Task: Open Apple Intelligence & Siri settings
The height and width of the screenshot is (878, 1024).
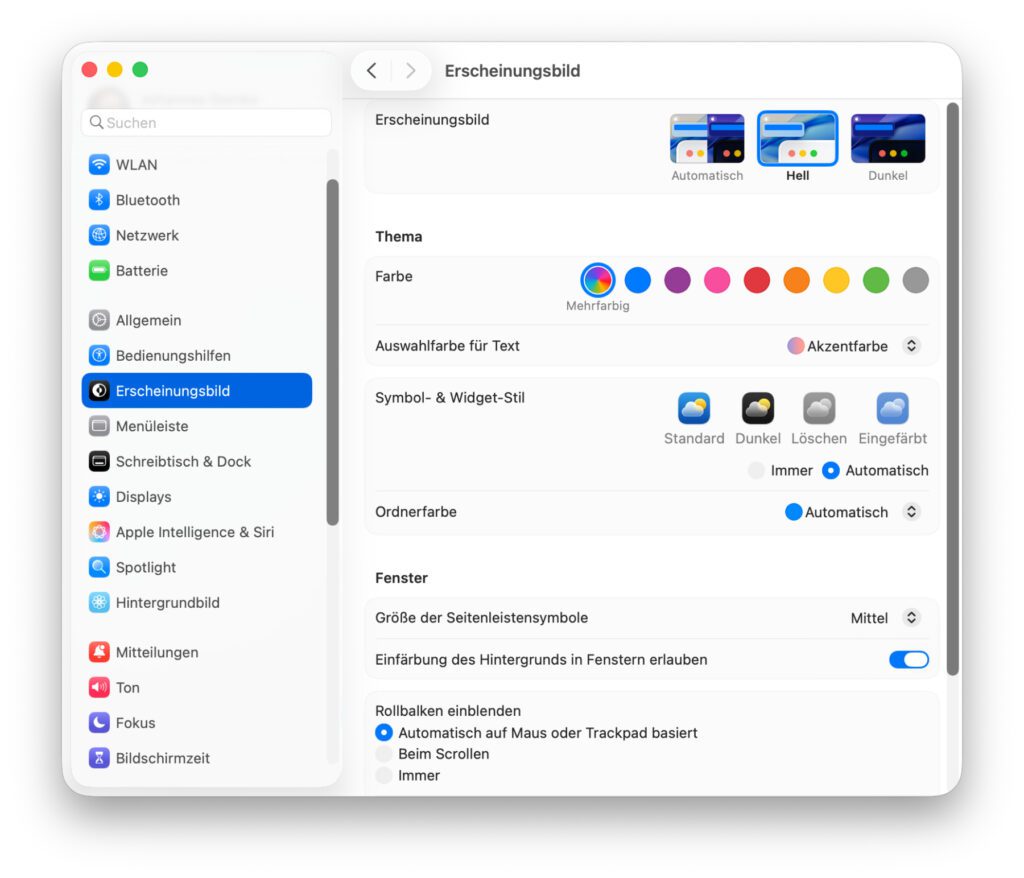Action: [x=195, y=532]
